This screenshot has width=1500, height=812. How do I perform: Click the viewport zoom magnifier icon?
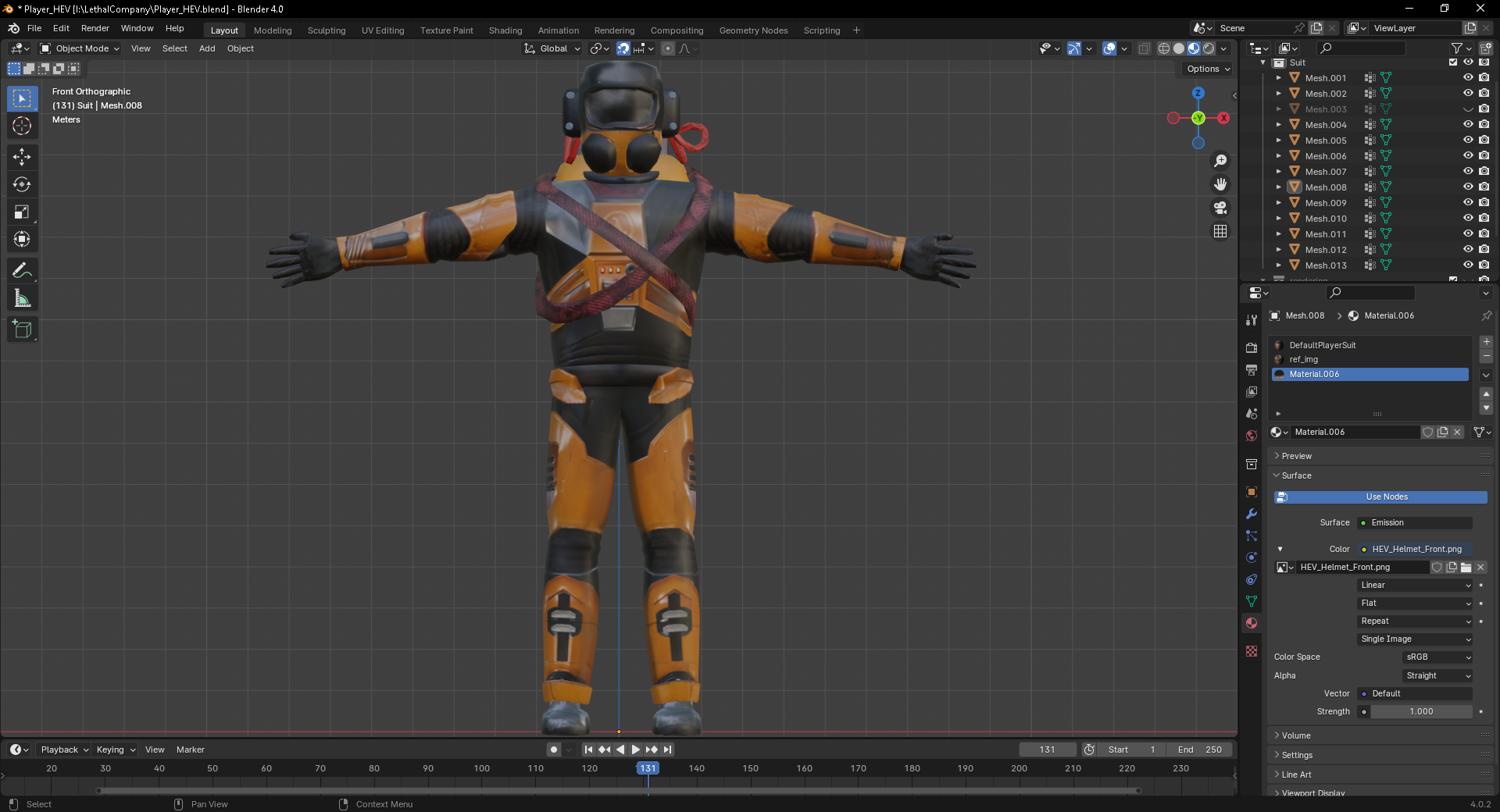[x=1220, y=161]
